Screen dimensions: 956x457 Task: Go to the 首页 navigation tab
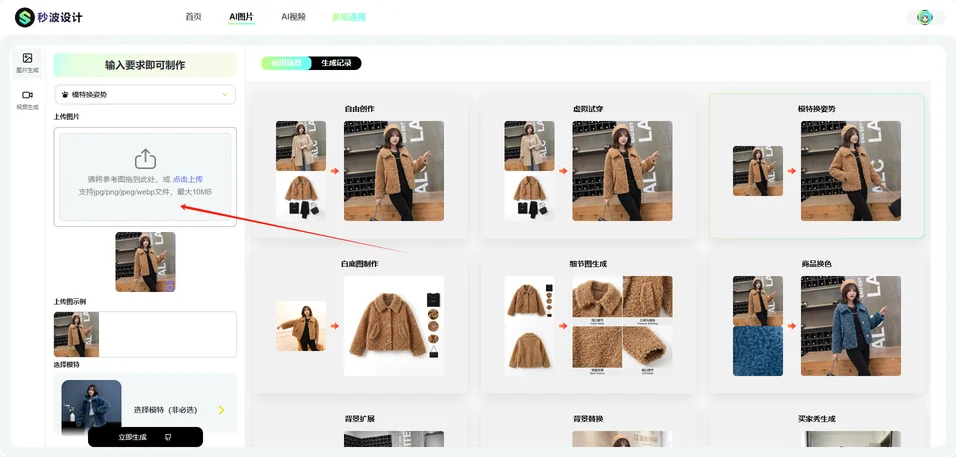(193, 17)
